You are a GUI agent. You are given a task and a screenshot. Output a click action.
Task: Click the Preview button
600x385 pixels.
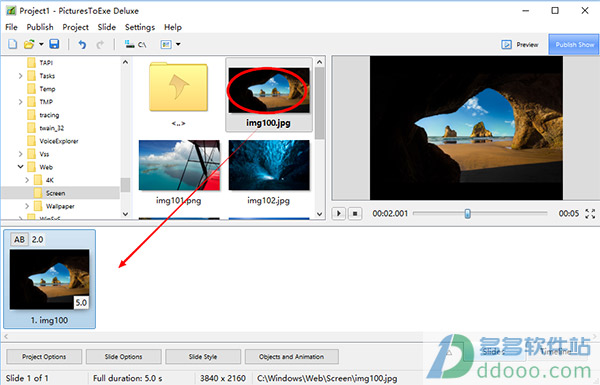(520, 45)
